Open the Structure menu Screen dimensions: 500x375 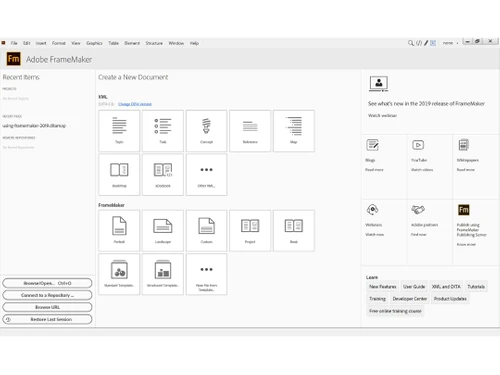(x=154, y=43)
